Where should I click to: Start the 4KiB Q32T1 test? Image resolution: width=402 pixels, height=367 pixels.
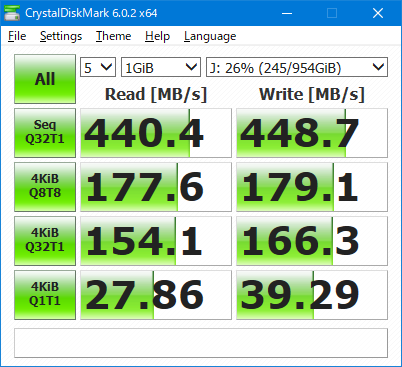pos(45,241)
